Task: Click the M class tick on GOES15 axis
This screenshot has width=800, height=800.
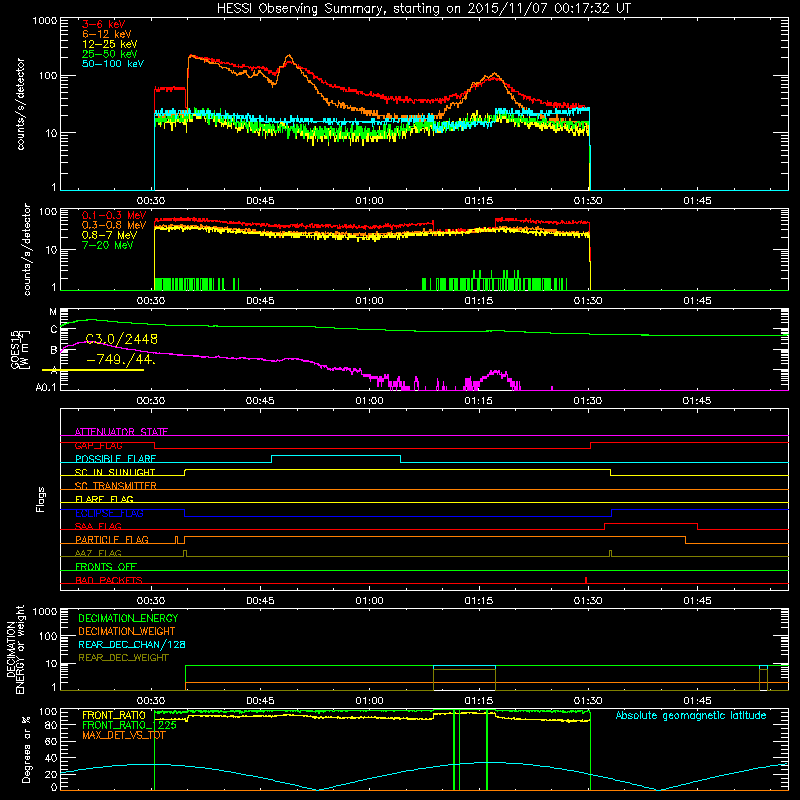Action: (x=53, y=312)
